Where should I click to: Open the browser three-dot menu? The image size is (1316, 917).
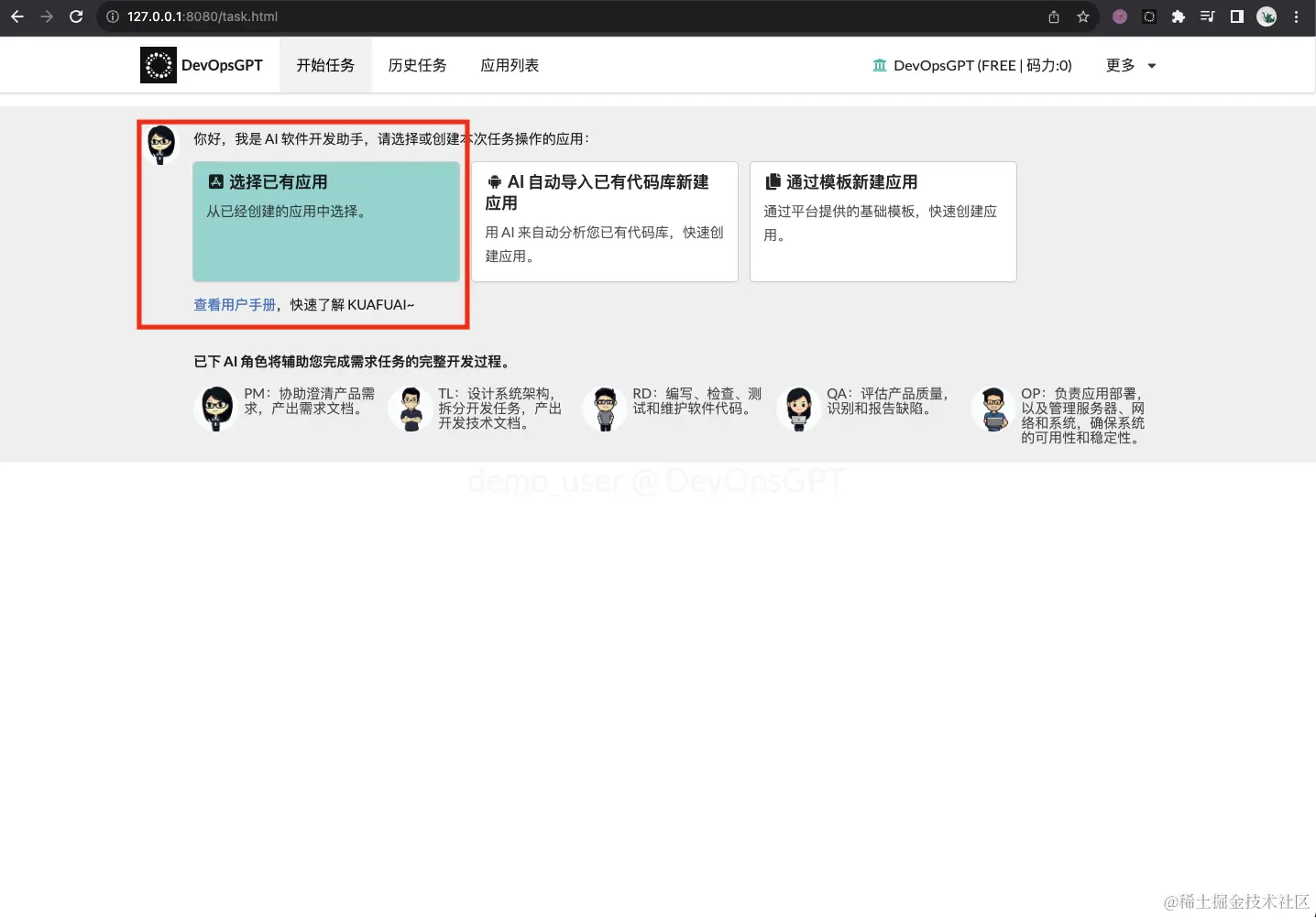tap(1296, 16)
